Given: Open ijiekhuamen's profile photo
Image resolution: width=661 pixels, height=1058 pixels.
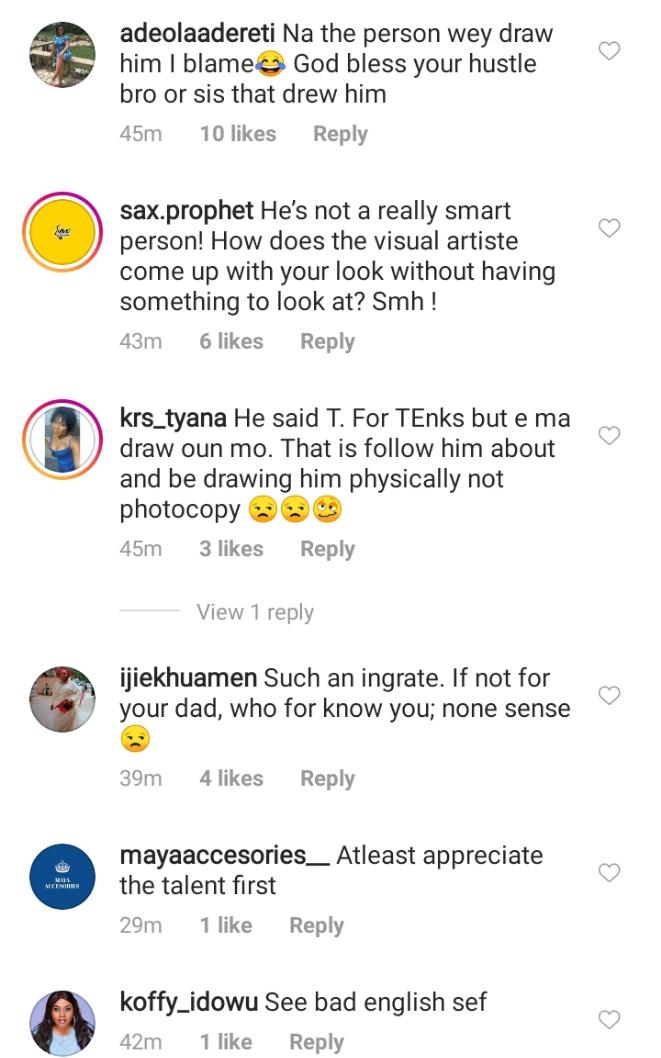Looking at the screenshot, I should 63,700.
